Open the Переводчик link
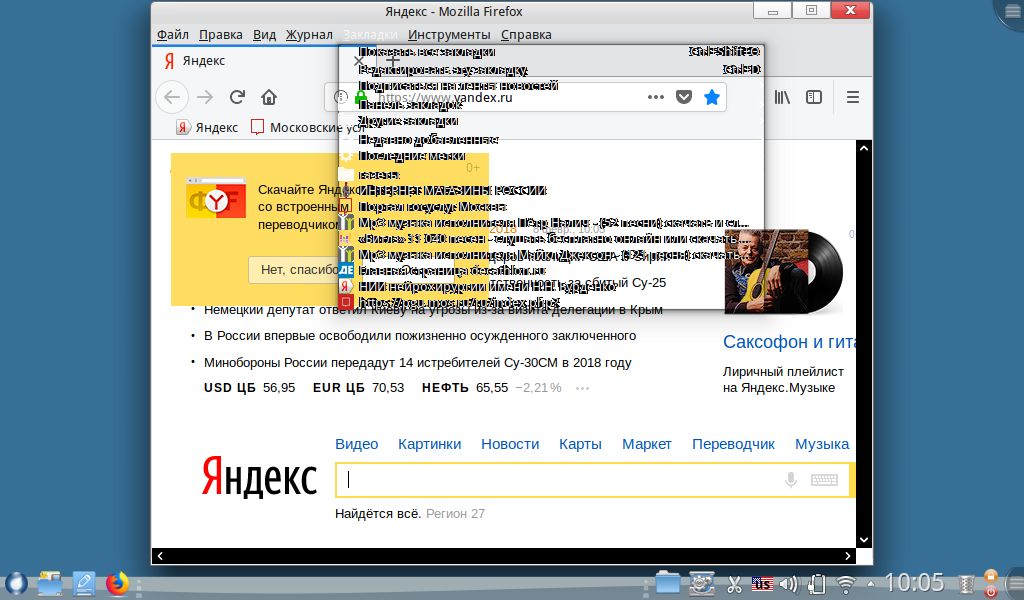Image resolution: width=1024 pixels, height=600 pixels. point(733,444)
